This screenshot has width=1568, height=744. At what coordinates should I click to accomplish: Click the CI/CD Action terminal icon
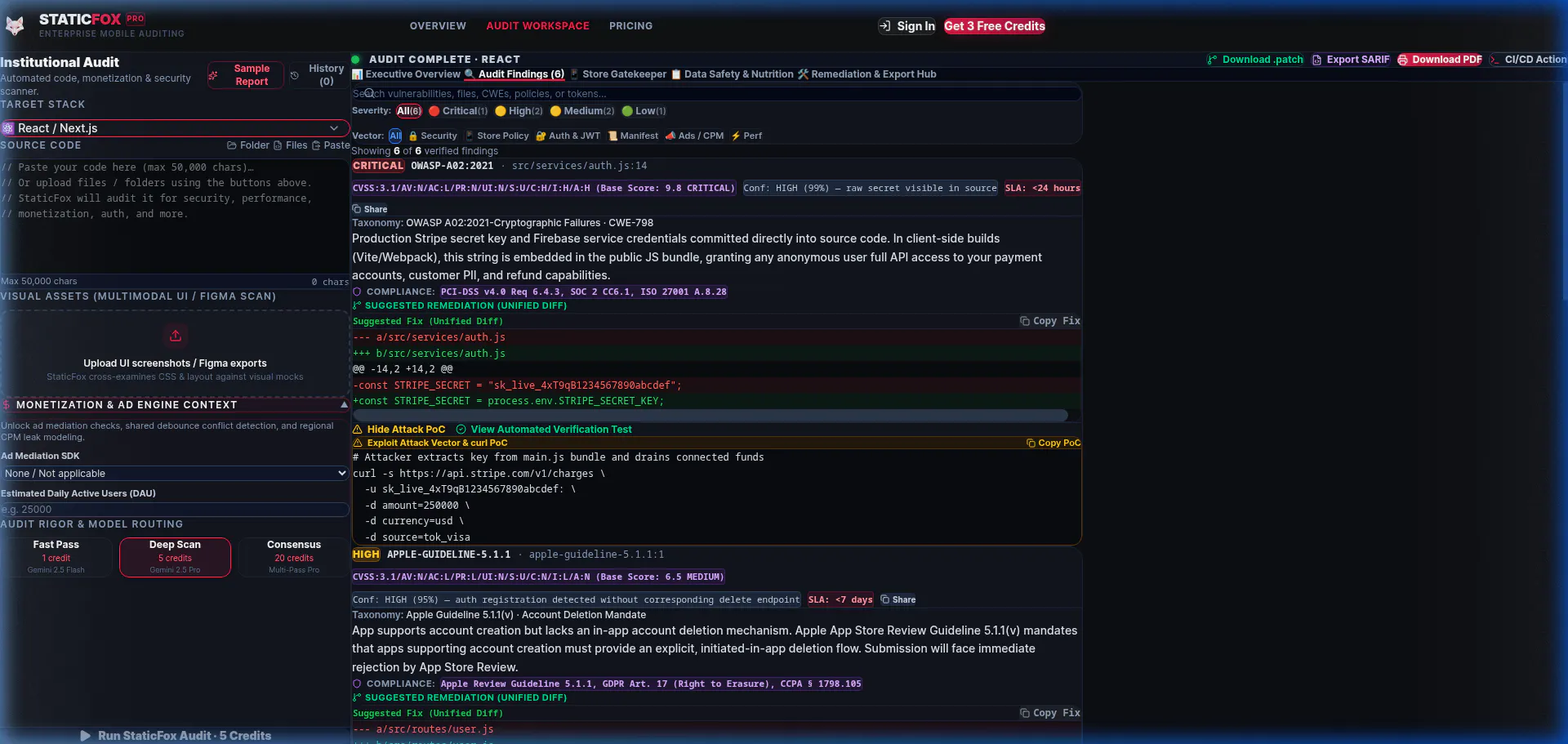1494,60
